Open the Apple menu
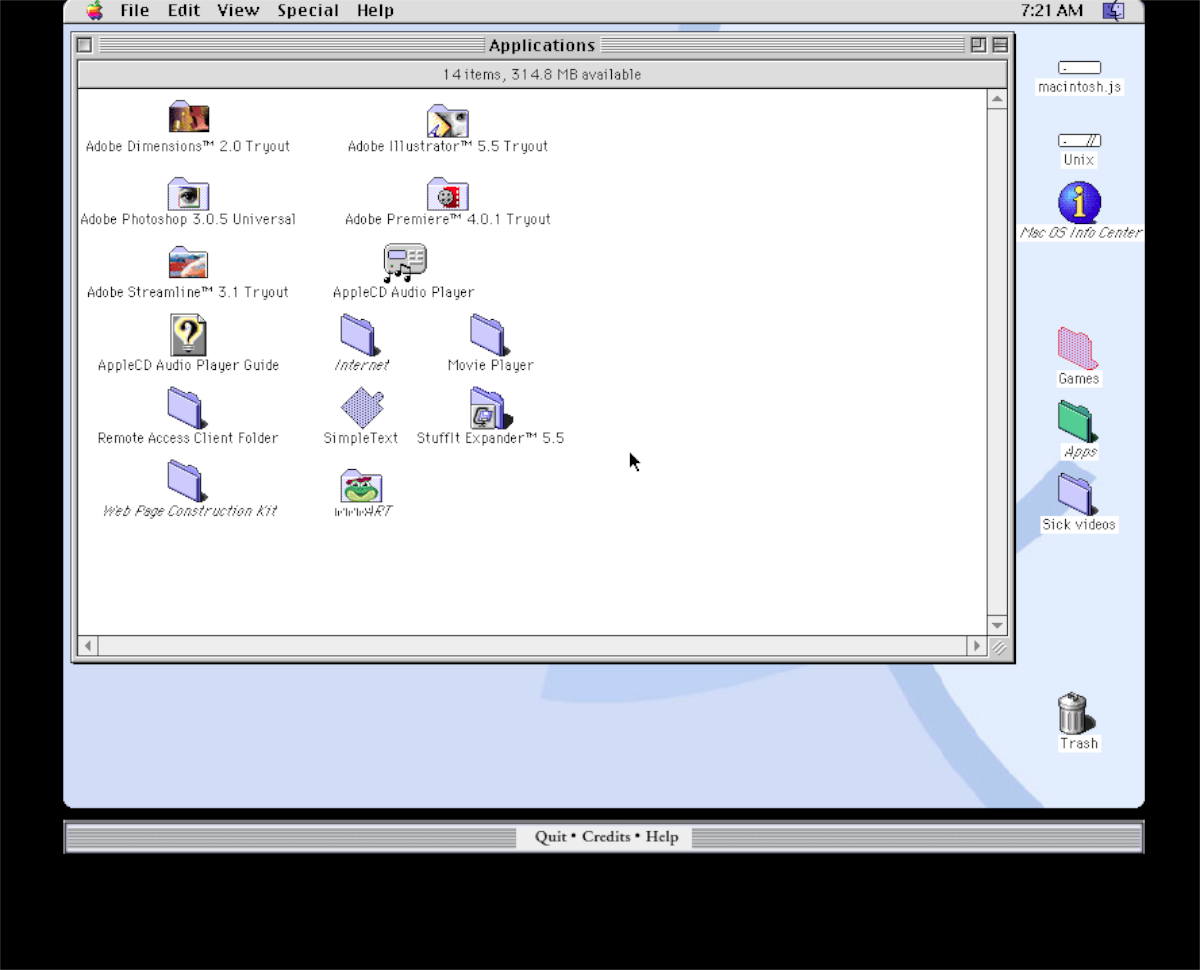The height and width of the screenshot is (970, 1200). point(94,10)
